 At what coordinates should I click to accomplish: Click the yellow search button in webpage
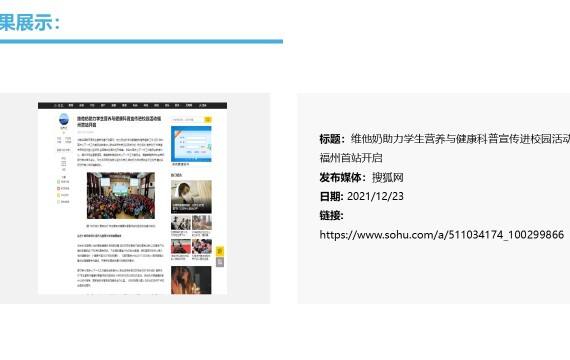(208, 119)
